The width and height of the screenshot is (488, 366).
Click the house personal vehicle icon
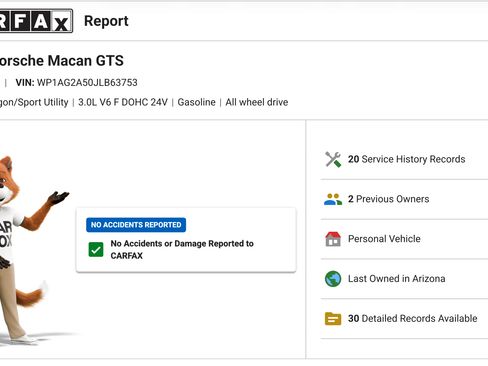(x=333, y=239)
